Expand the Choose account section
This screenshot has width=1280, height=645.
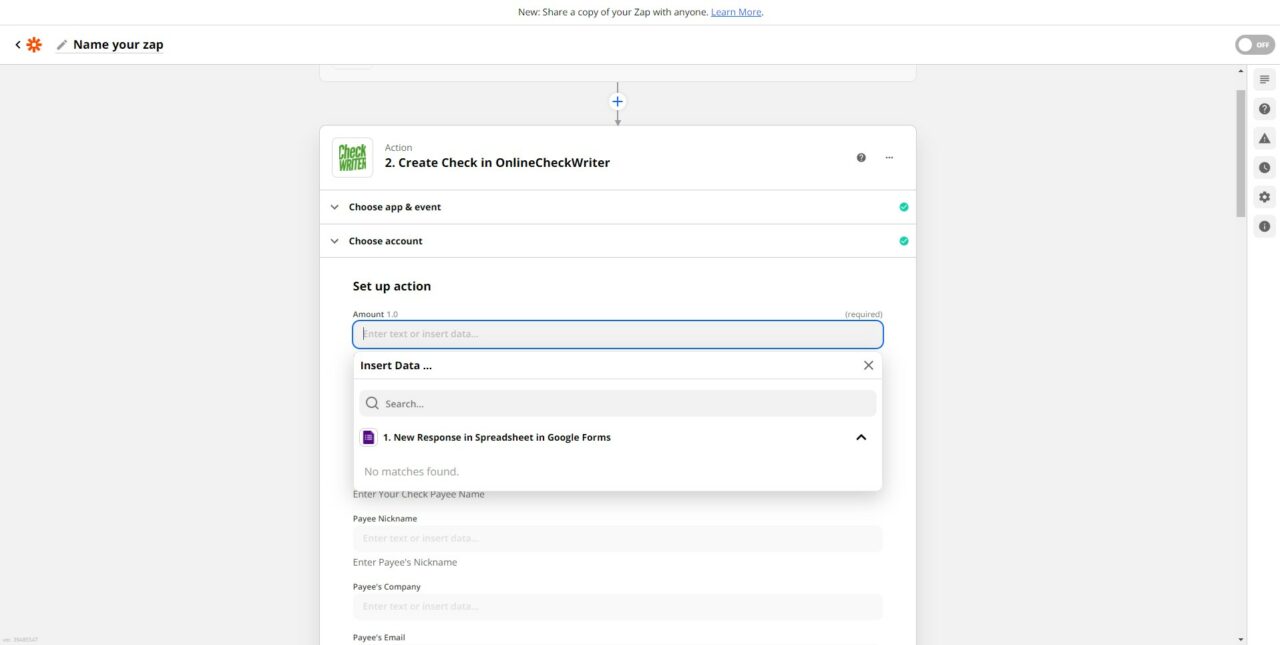pyautogui.click(x=335, y=240)
